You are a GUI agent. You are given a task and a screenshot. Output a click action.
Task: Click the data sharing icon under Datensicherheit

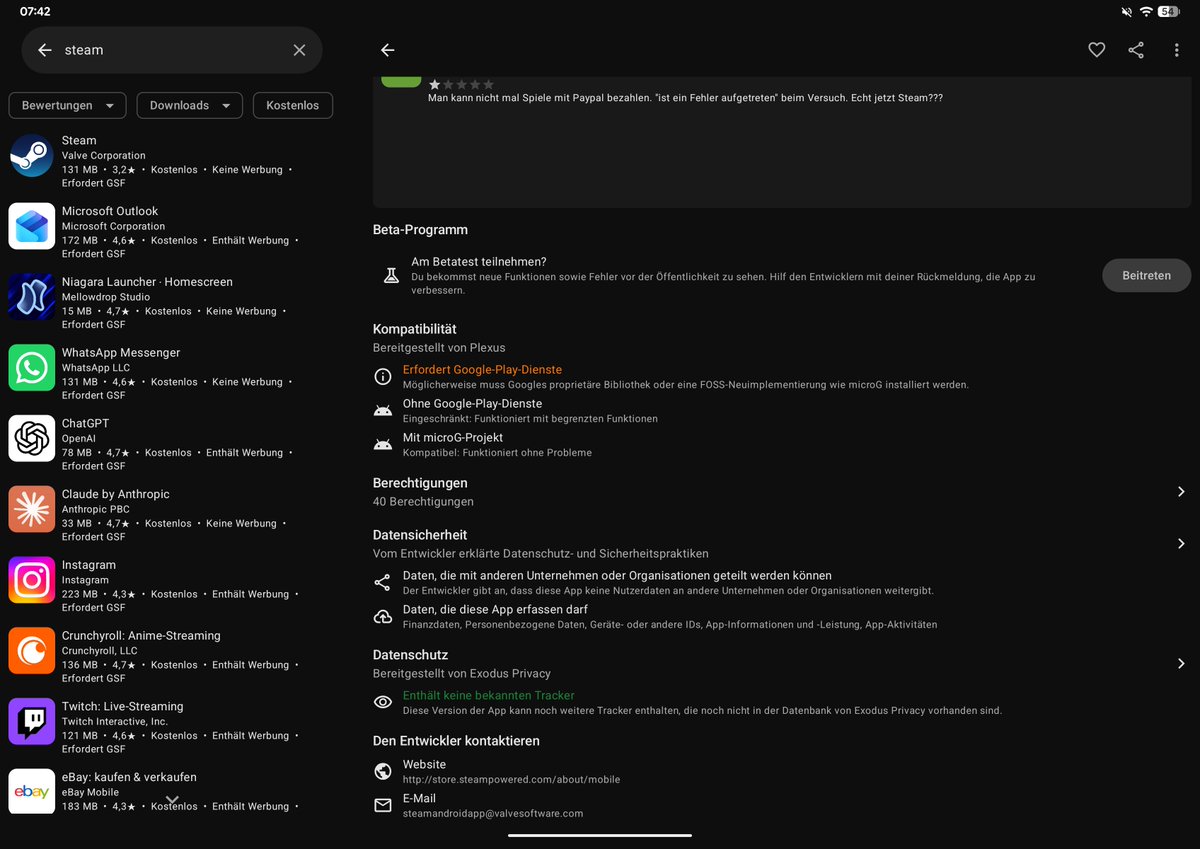[382, 583]
